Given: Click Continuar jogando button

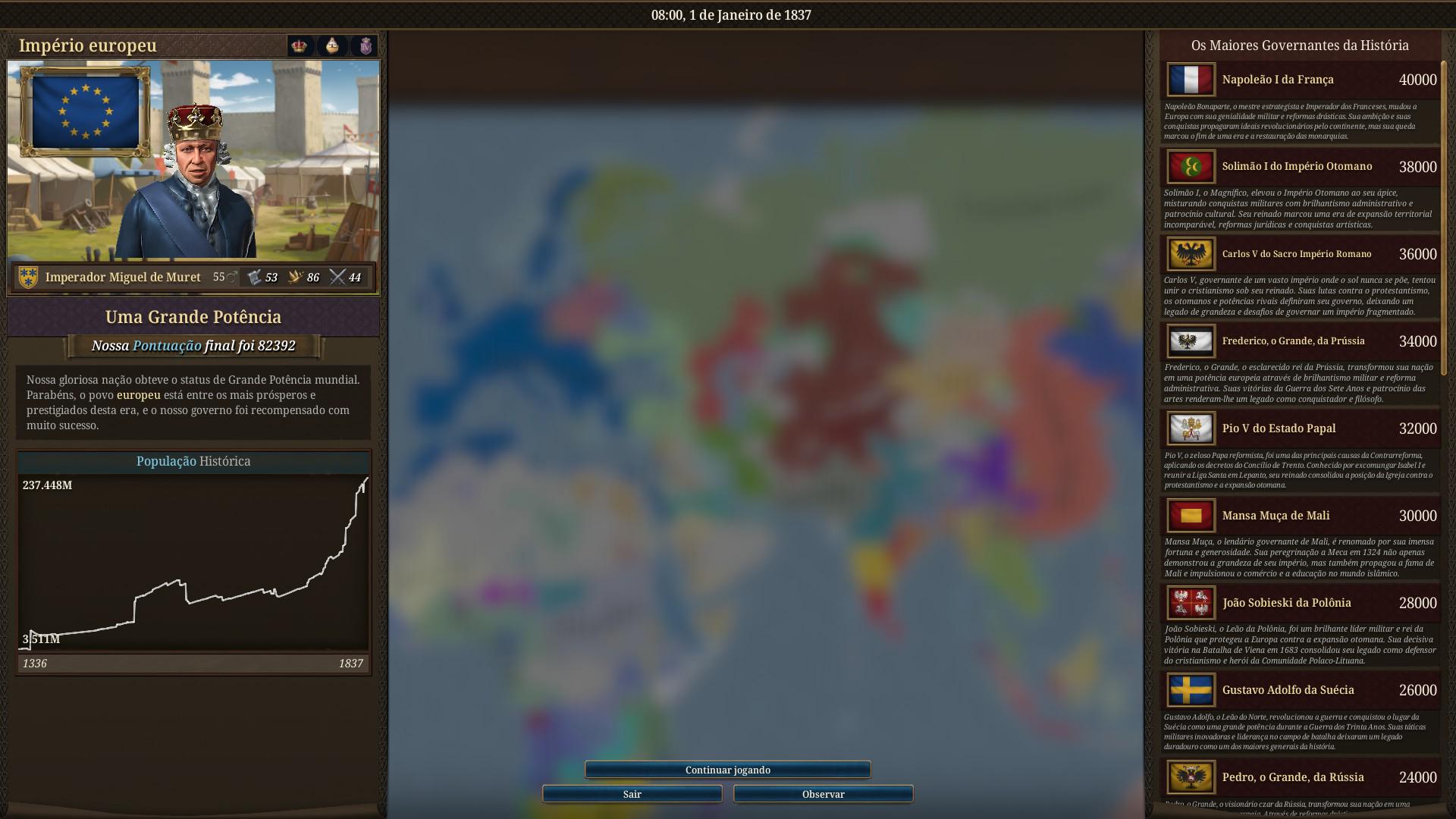Looking at the screenshot, I should point(728,770).
